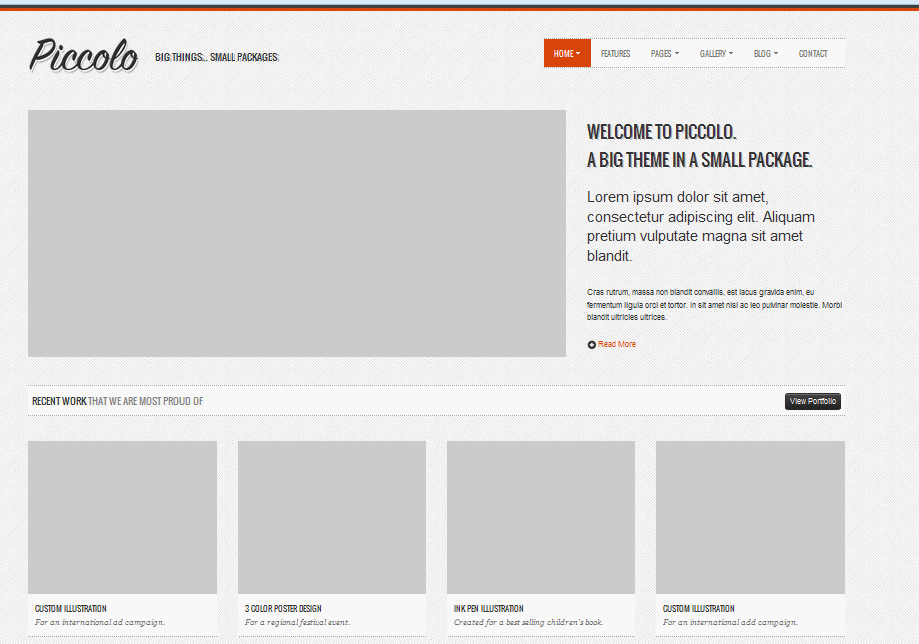The width and height of the screenshot is (919, 644).
Task: Click the Big Things Small Packages tagline
Action: click(x=217, y=57)
